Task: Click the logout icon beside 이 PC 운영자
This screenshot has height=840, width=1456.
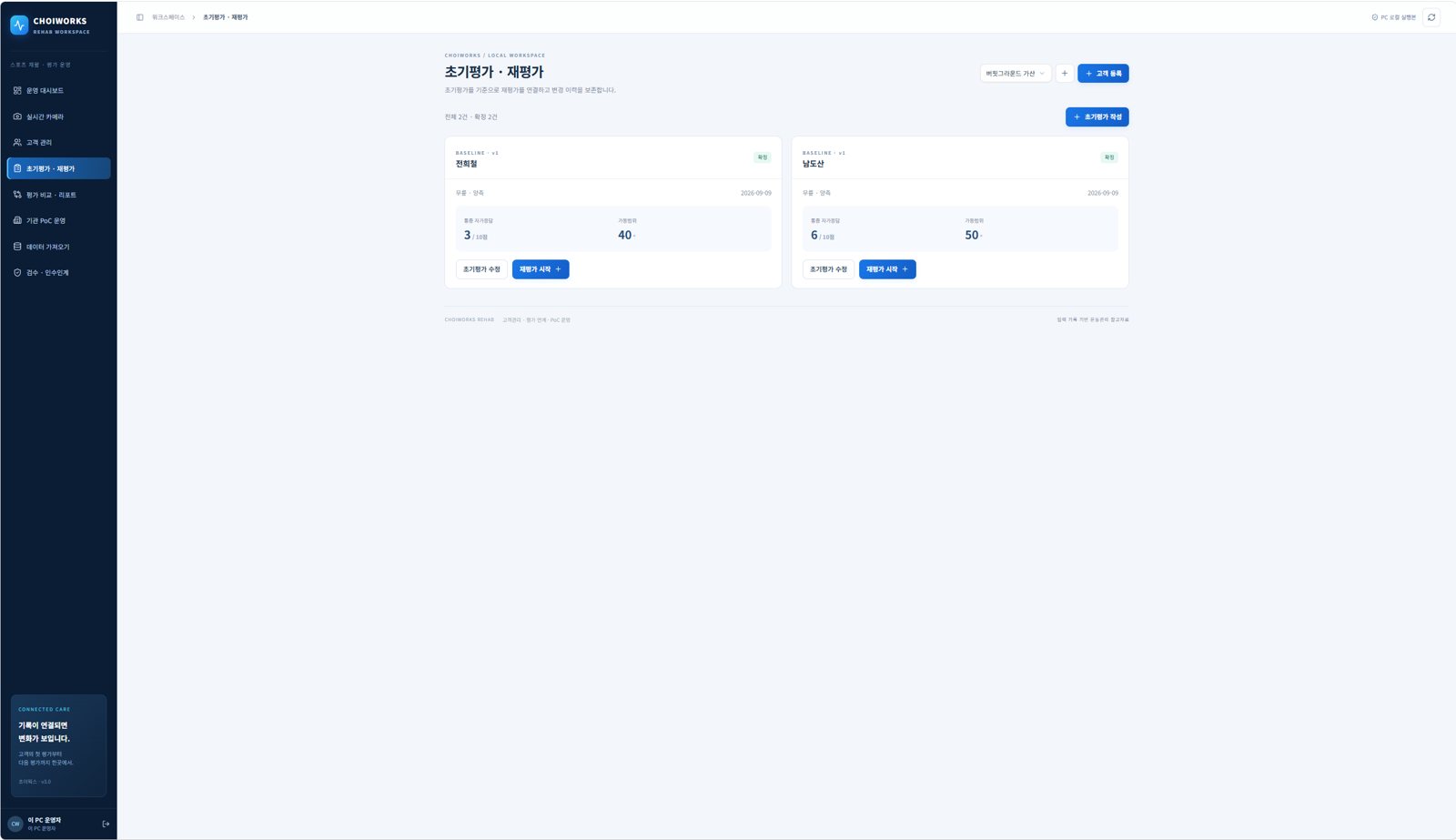Action: tap(106, 824)
